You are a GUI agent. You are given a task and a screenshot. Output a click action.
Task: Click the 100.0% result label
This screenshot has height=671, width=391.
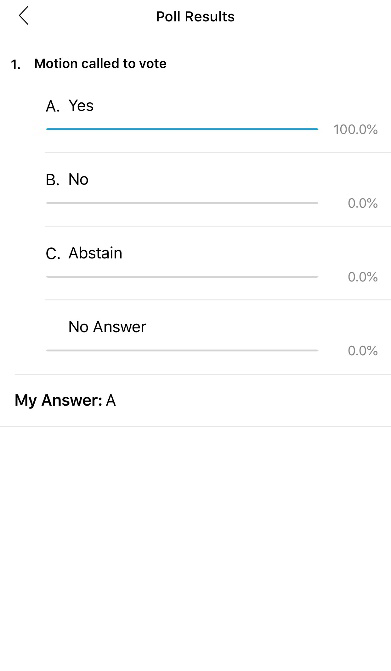coord(355,129)
